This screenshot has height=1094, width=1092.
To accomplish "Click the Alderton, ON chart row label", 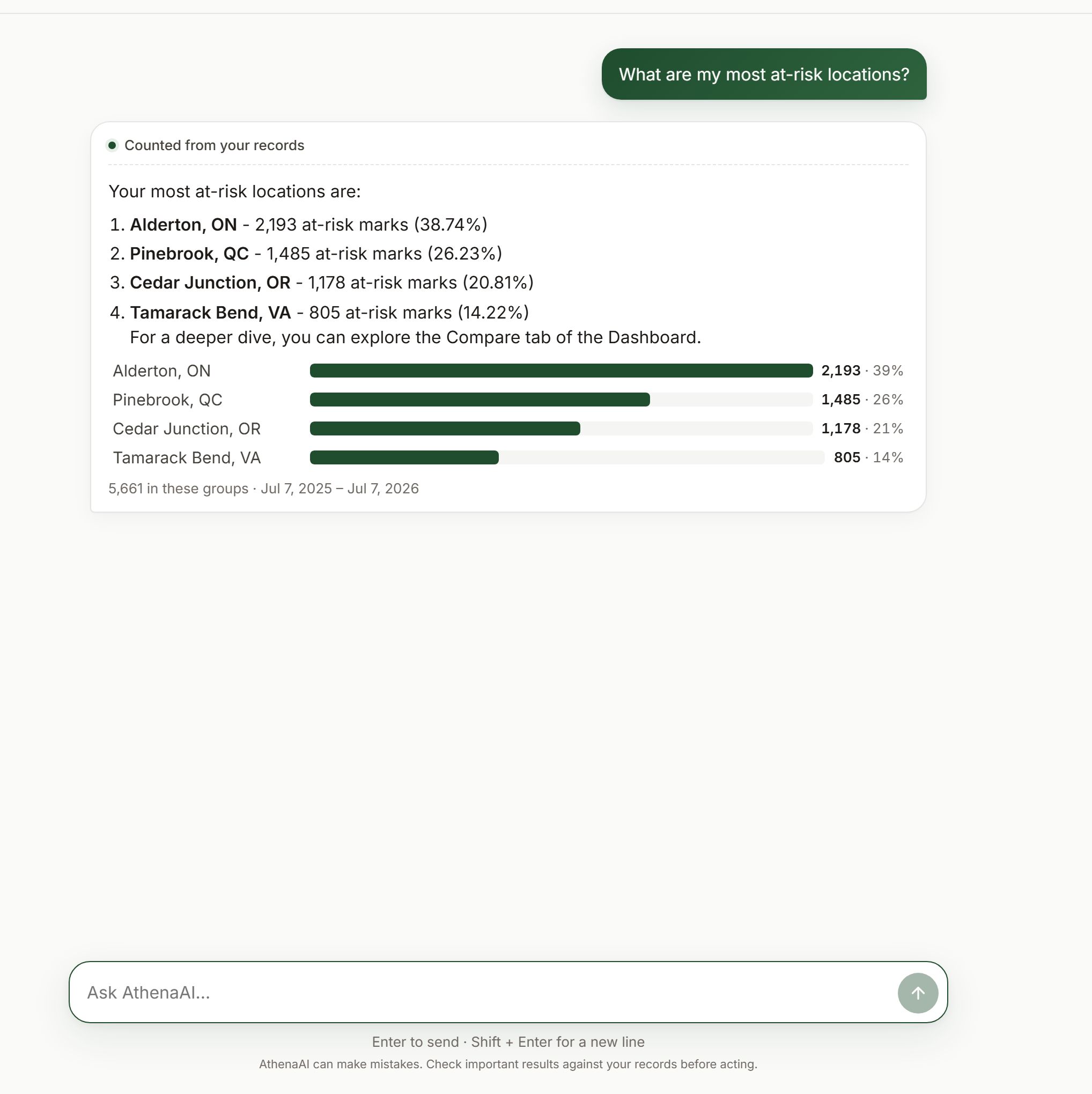I will coord(162,371).
